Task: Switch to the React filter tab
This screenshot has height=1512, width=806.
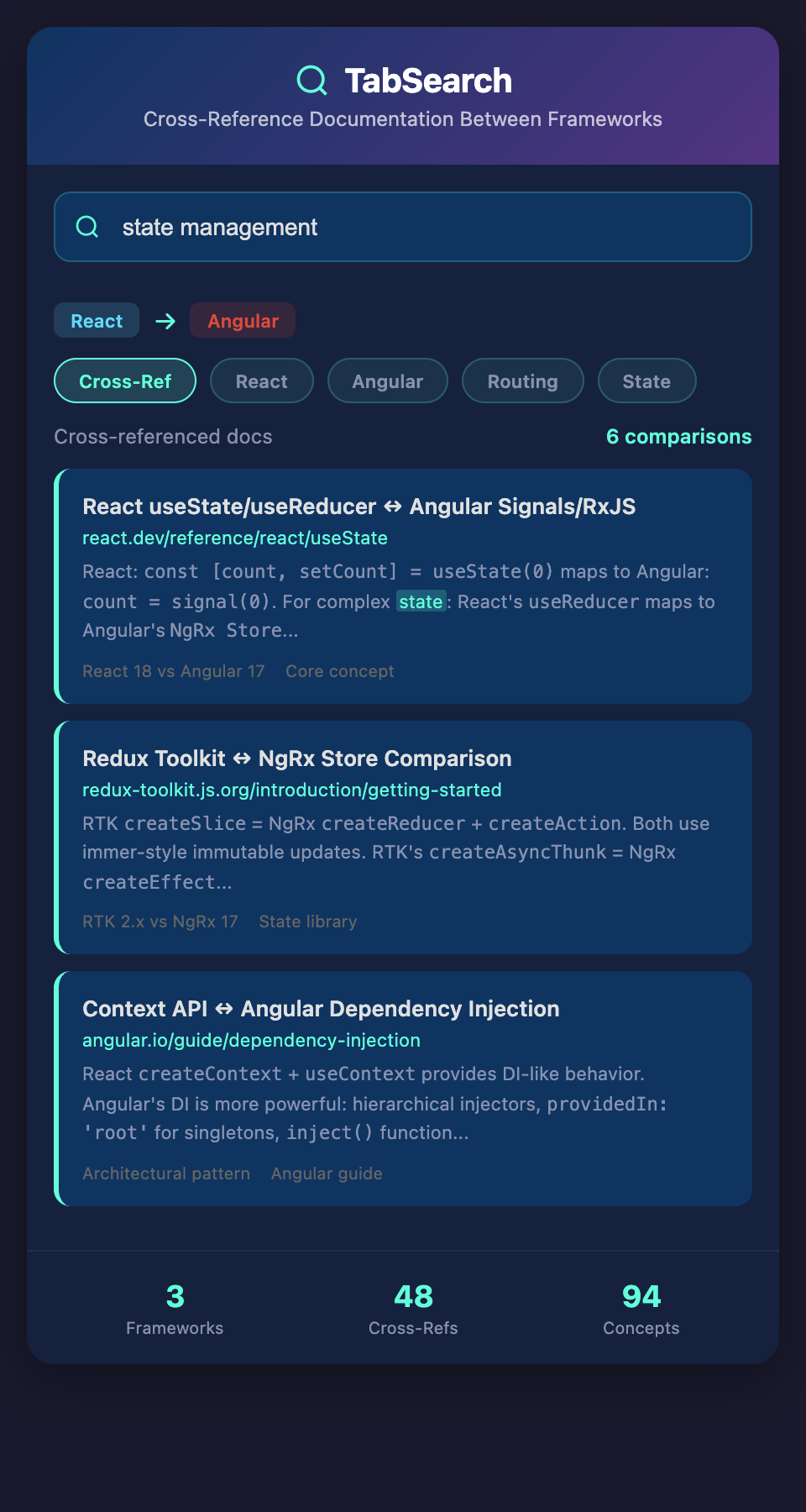Action: click(x=262, y=381)
